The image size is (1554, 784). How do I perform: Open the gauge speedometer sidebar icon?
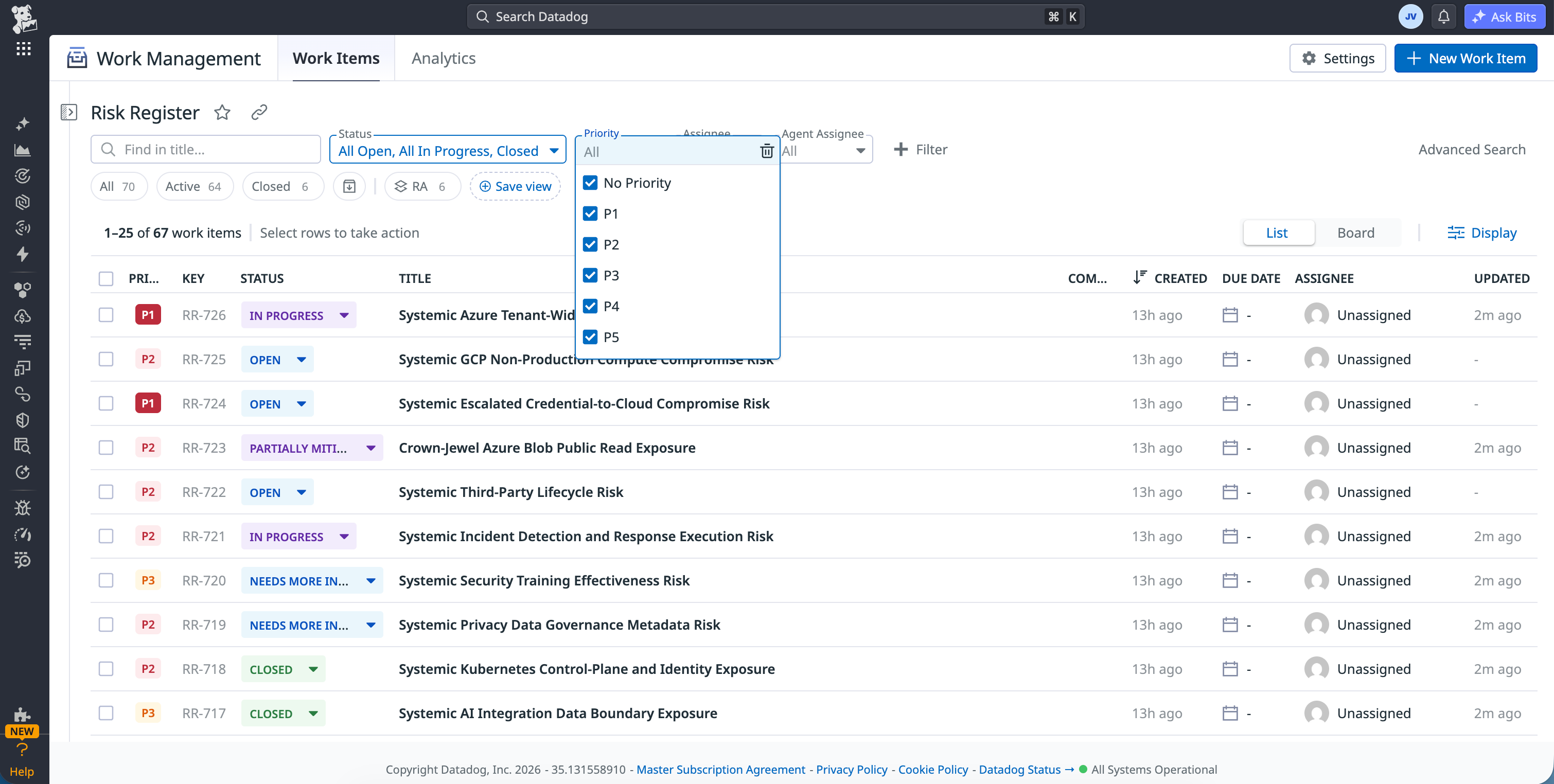[23, 534]
